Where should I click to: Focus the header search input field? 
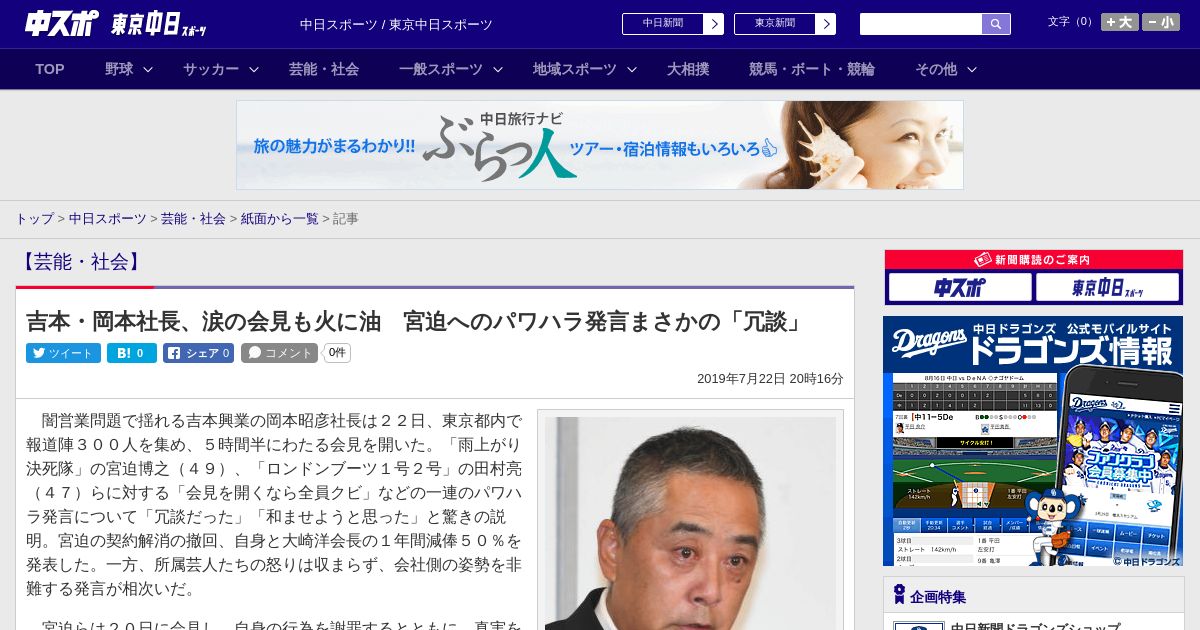tap(921, 24)
